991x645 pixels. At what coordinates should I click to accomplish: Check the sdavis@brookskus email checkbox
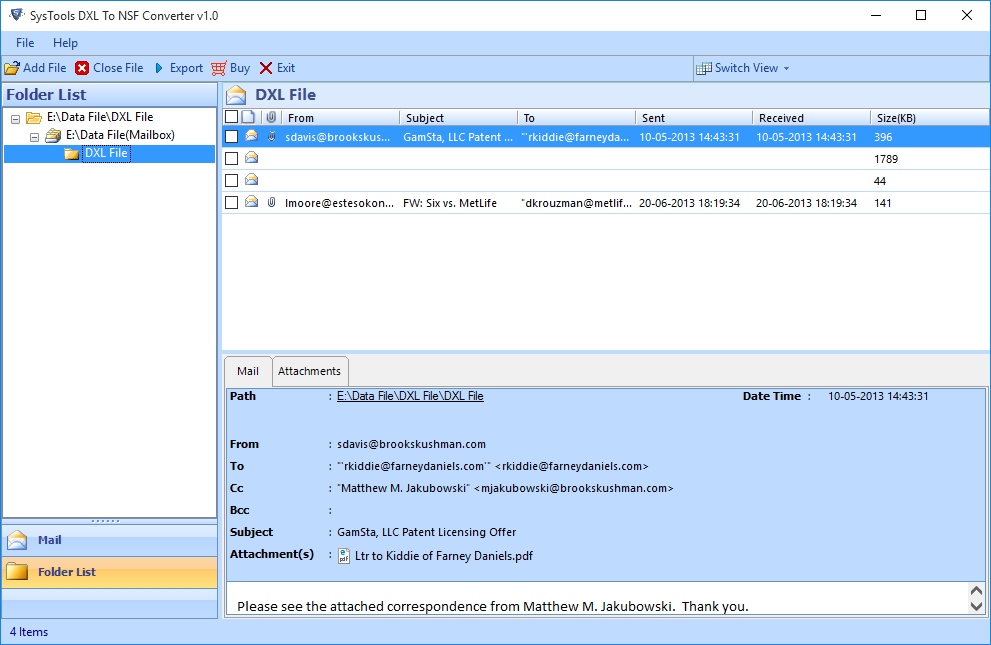(232, 136)
